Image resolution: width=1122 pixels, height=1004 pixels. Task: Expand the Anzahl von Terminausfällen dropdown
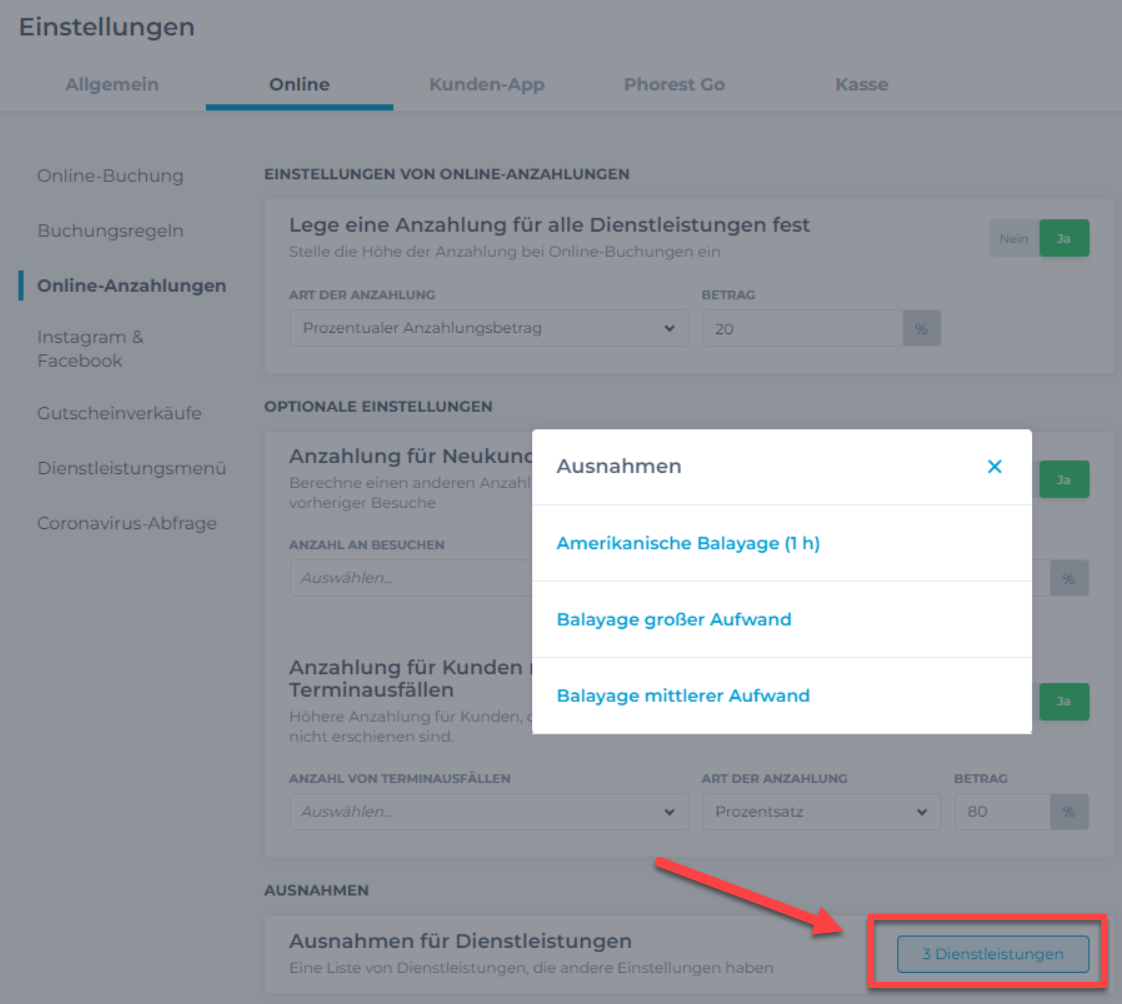(x=489, y=812)
